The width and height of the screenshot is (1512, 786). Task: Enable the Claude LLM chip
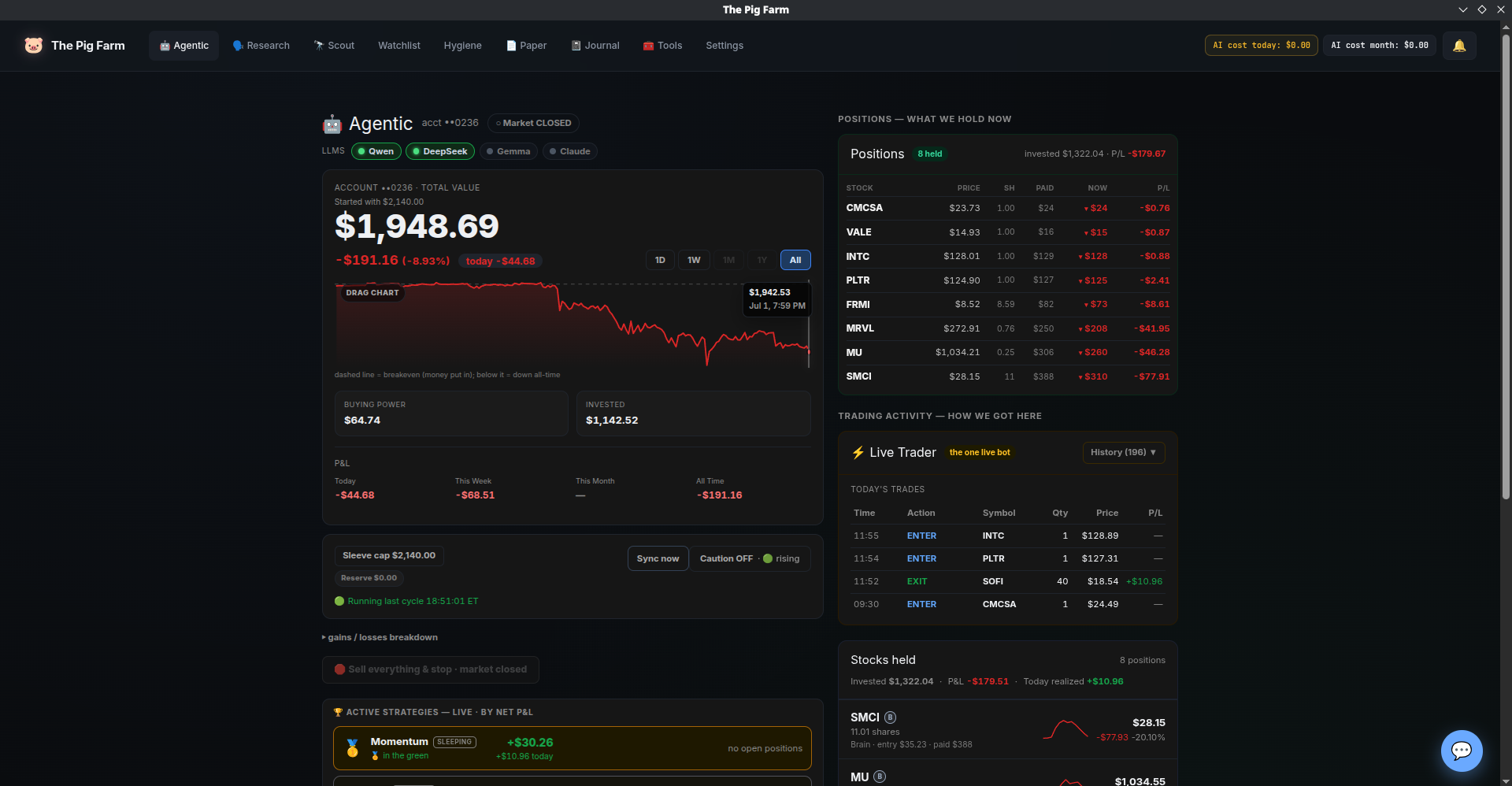pos(570,151)
